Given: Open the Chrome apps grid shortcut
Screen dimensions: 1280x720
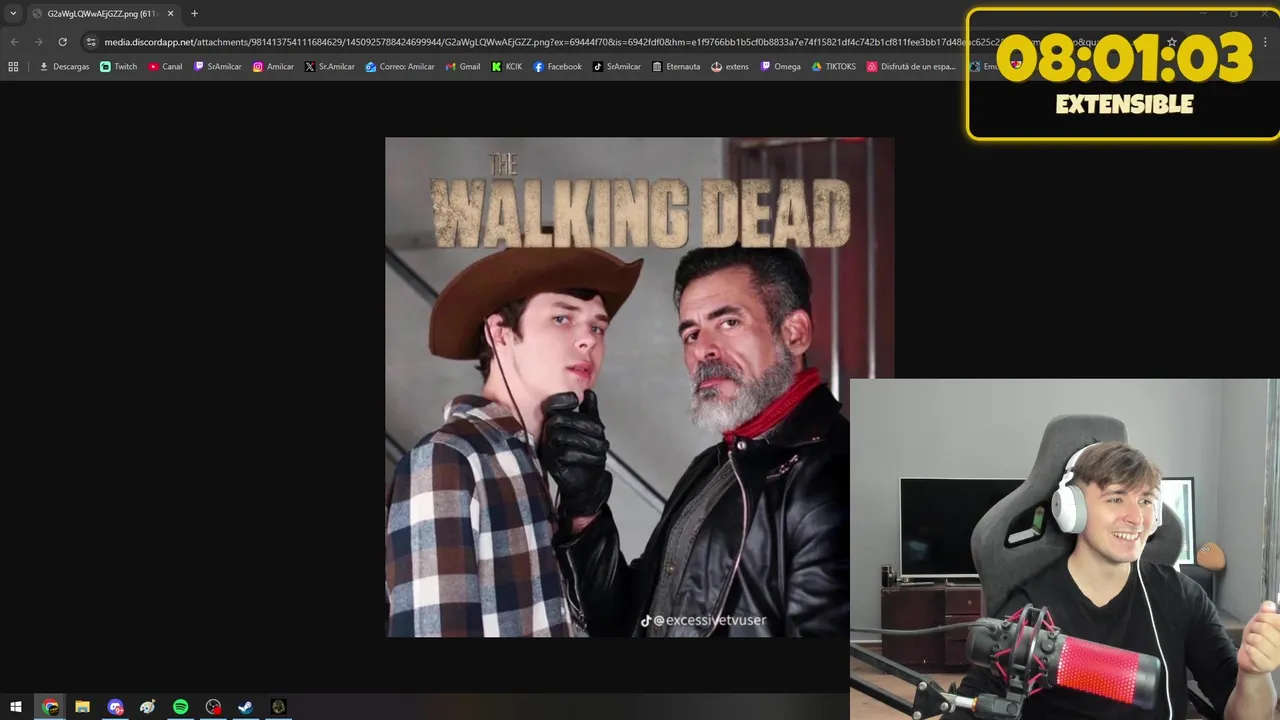Looking at the screenshot, I should pos(13,67).
